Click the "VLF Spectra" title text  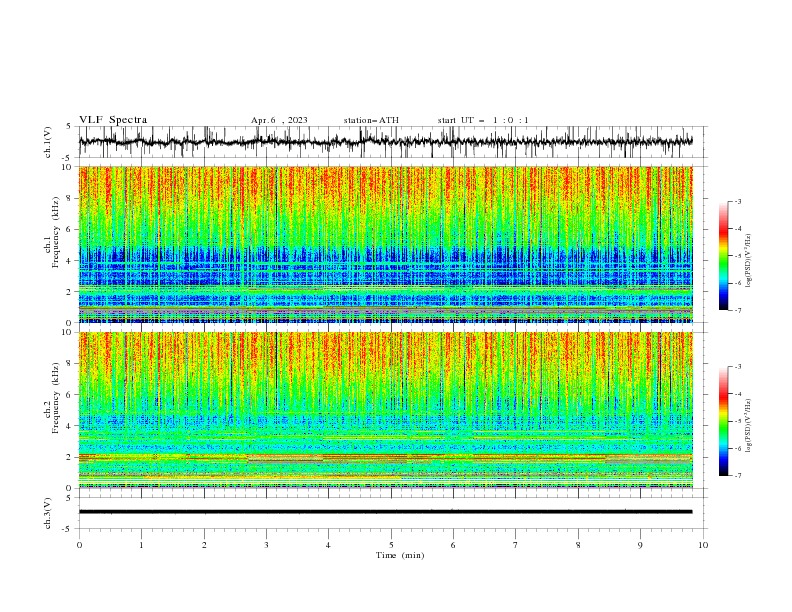tap(113, 120)
